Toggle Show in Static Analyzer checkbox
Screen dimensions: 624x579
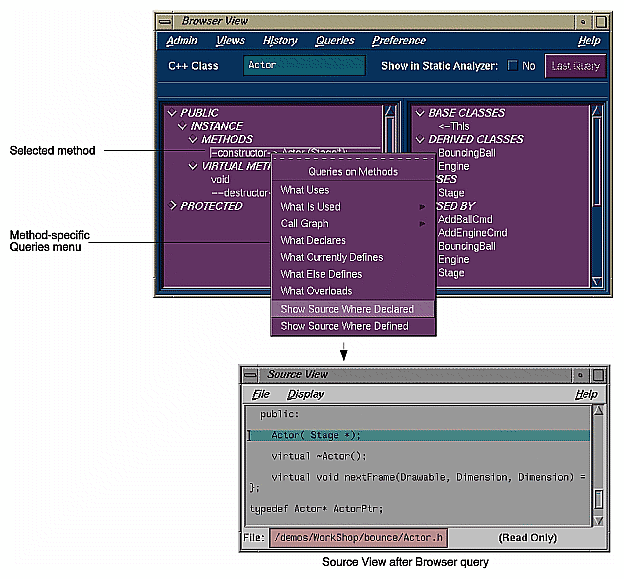pos(513,66)
